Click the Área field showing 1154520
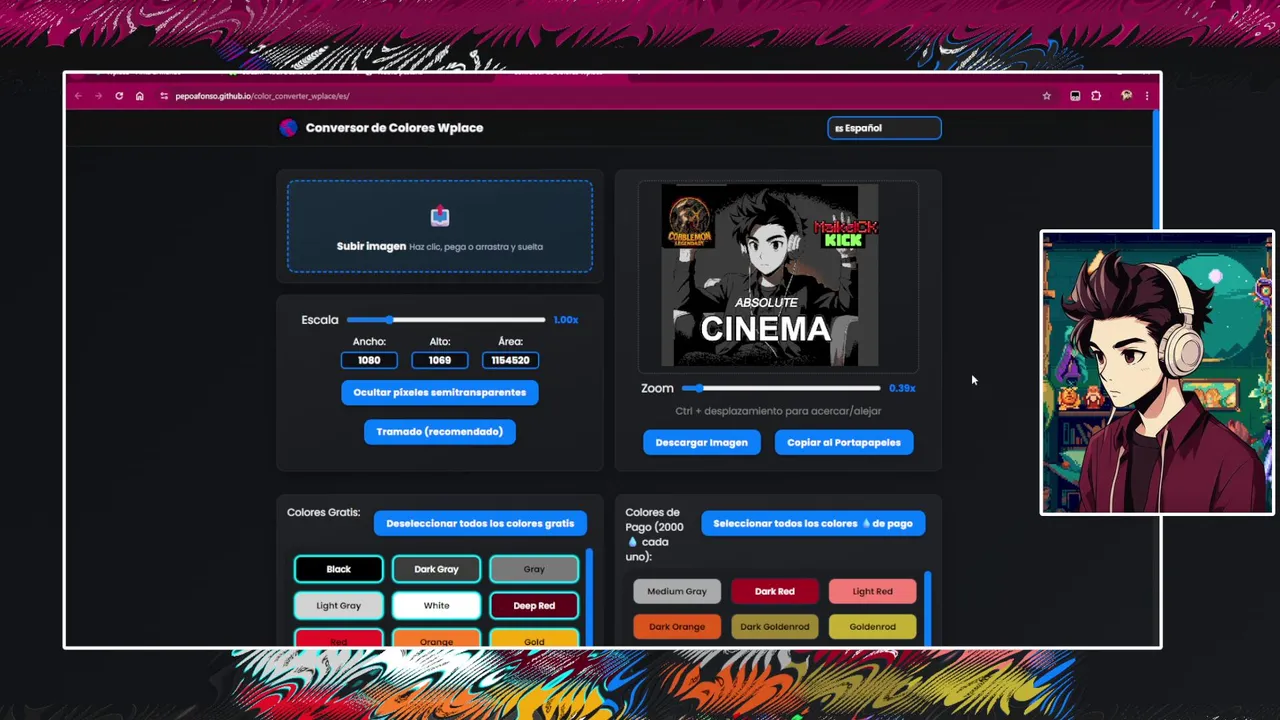The height and width of the screenshot is (720, 1280). tap(510, 360)
